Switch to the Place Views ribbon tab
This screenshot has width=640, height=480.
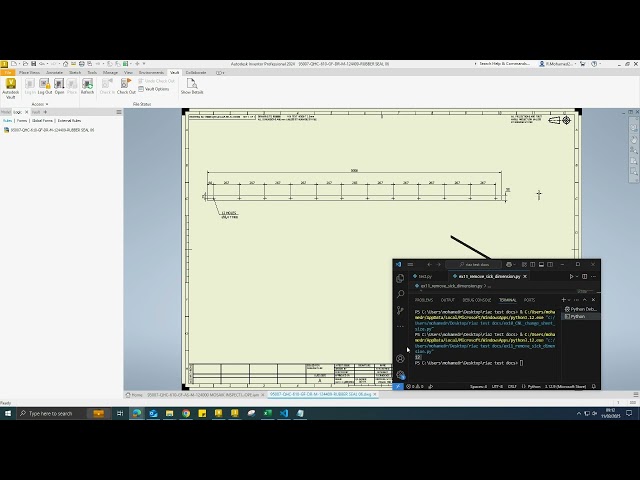point(29,72)
